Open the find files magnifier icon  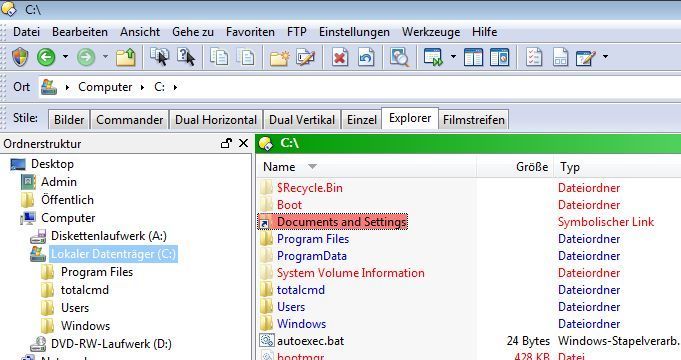click(399, 57)
